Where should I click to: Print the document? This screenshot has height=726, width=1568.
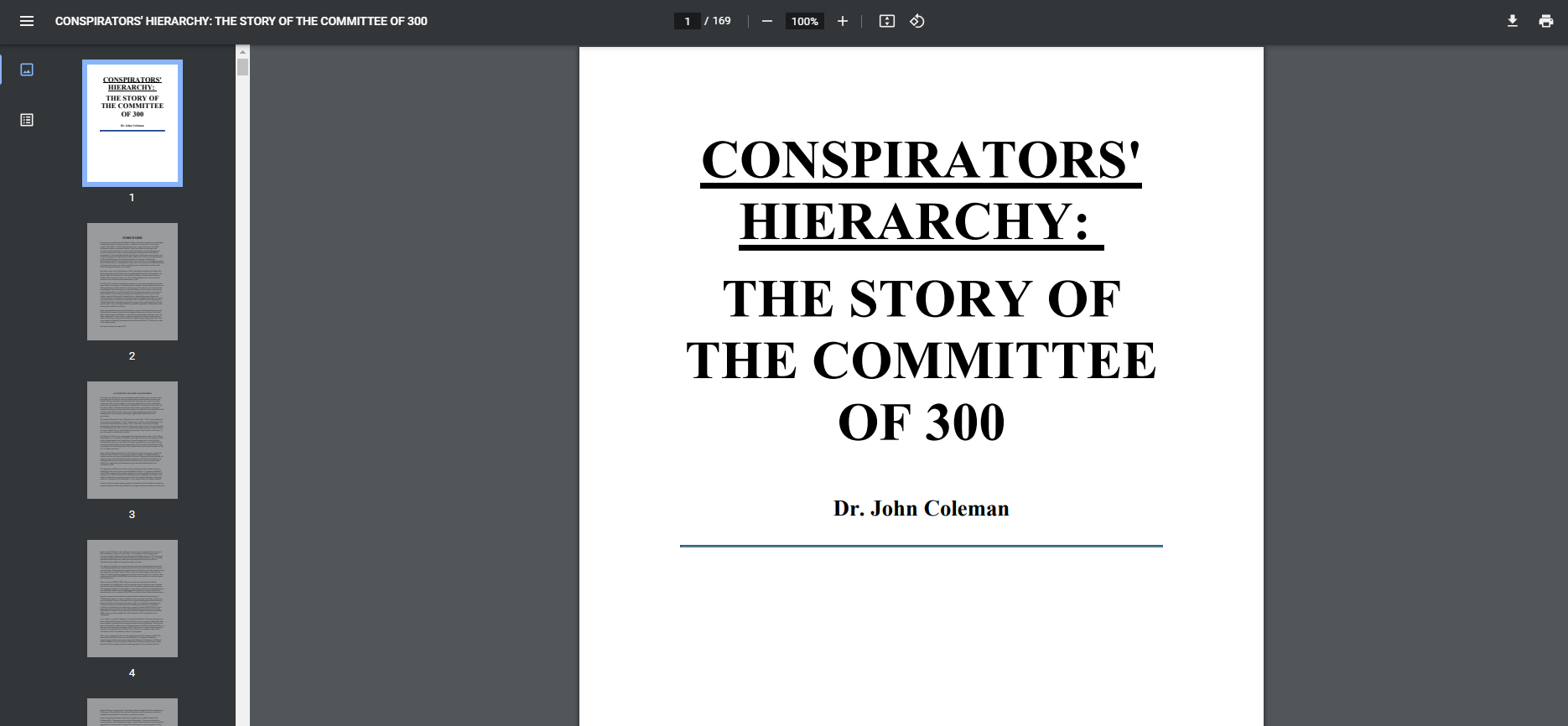(x=1546, y=21)
